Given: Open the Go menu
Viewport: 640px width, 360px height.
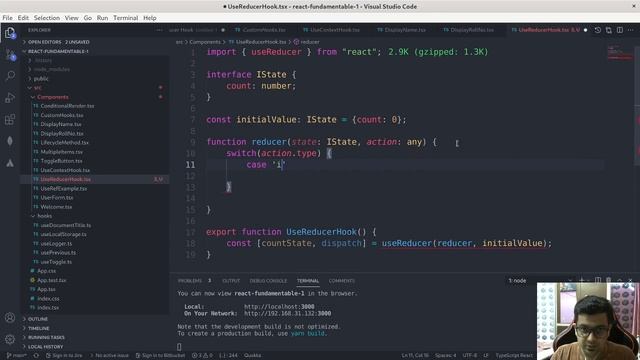Looking at the screenshot, I should coord(87,18).
